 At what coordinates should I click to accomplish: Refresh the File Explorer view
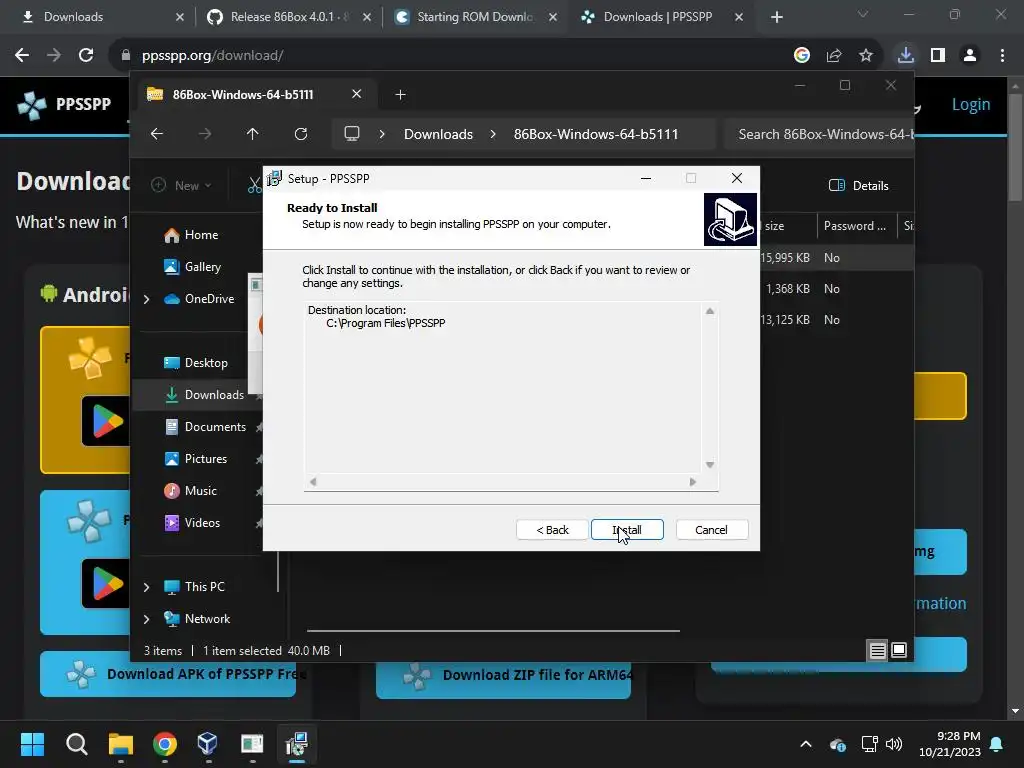[301, 134]
